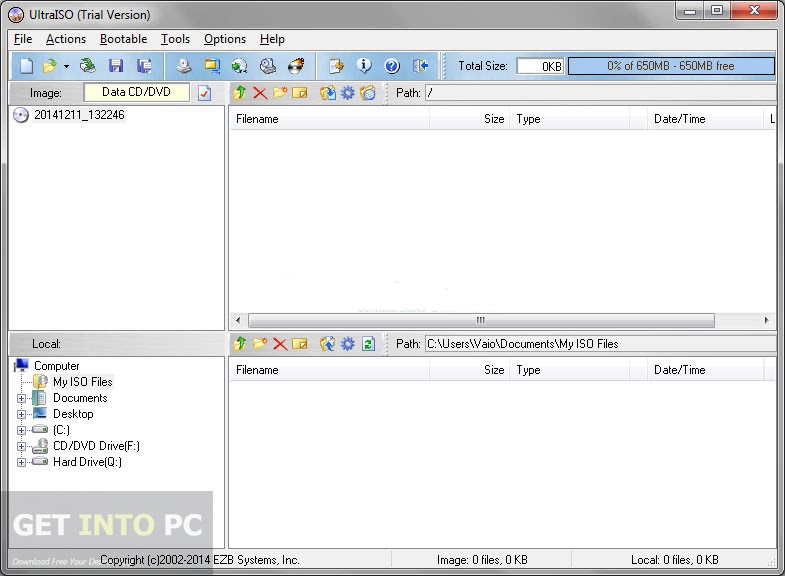
Task: Click the Data CD/DVD image type field
Action: 136,92
